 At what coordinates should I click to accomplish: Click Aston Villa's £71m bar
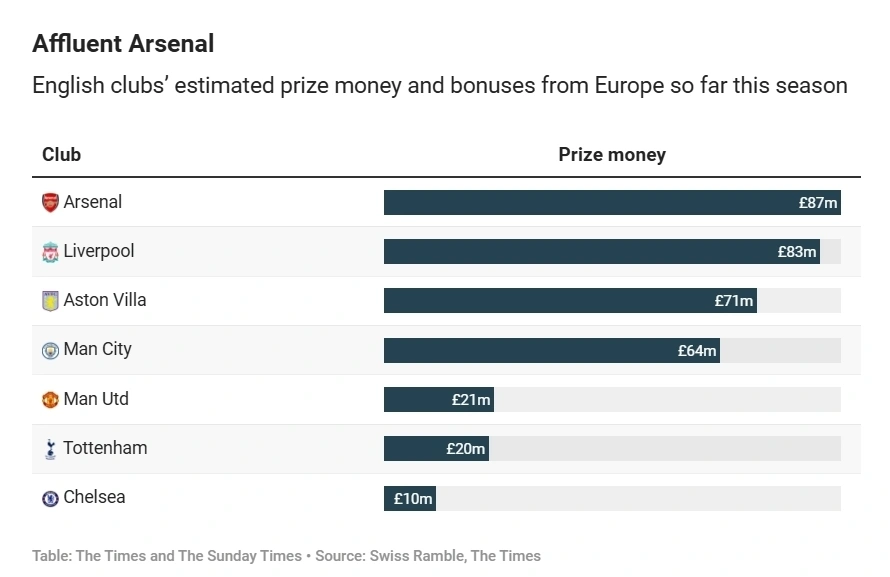pyautogui.click(x=570, y=300)
